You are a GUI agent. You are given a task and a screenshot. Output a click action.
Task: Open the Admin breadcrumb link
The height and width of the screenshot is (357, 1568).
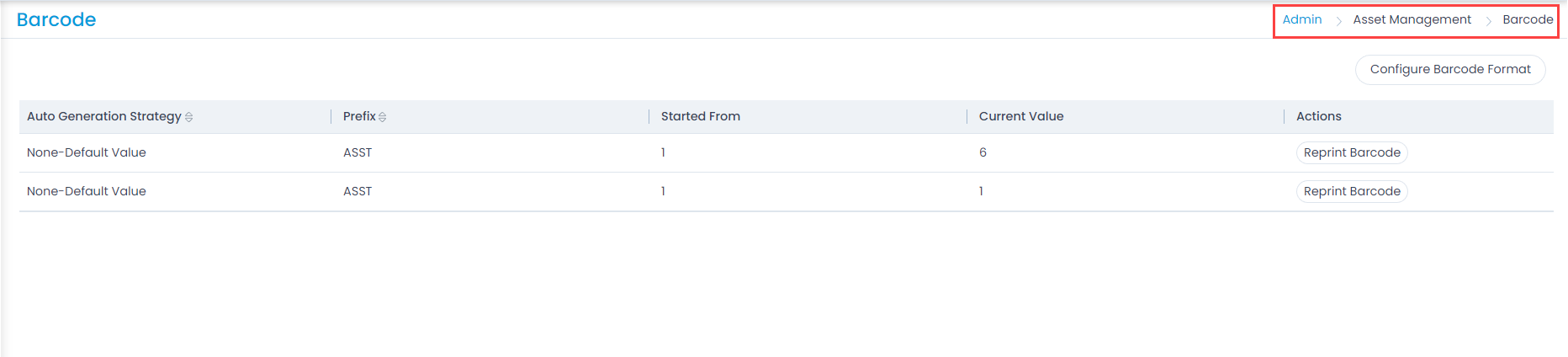(x=1301, y=19)
